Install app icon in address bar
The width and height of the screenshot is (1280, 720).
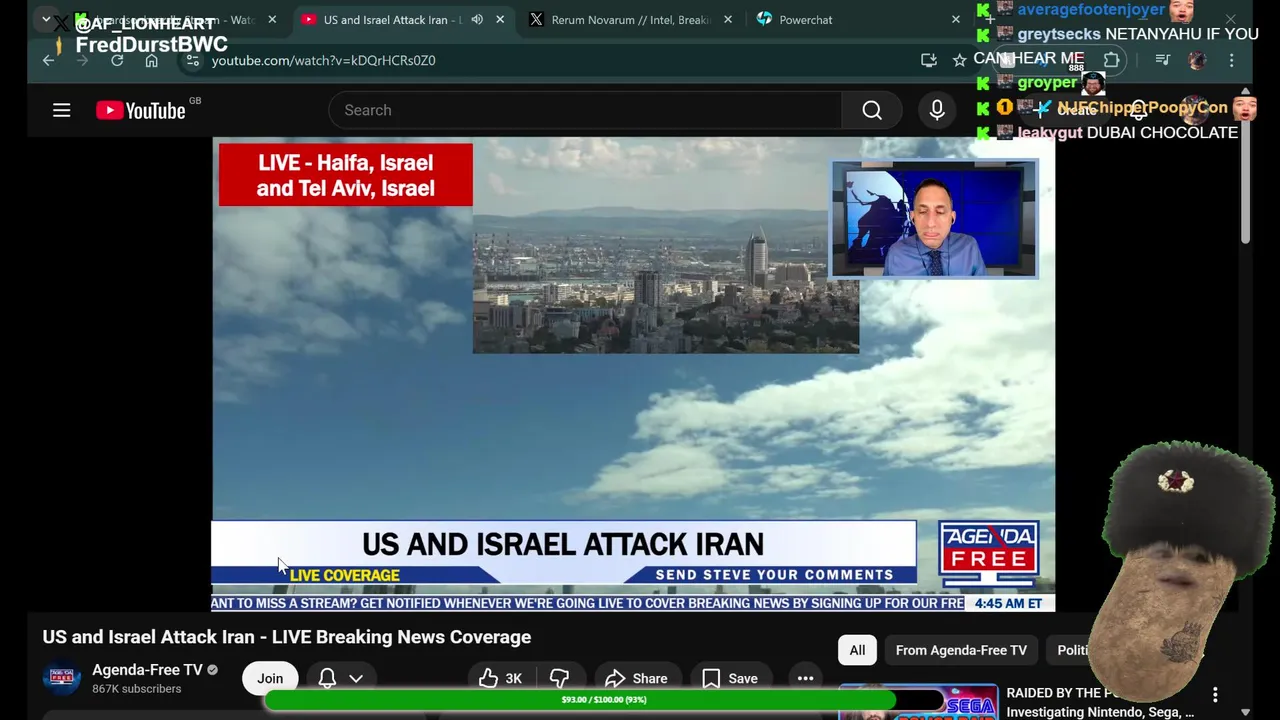click(929, 60)
